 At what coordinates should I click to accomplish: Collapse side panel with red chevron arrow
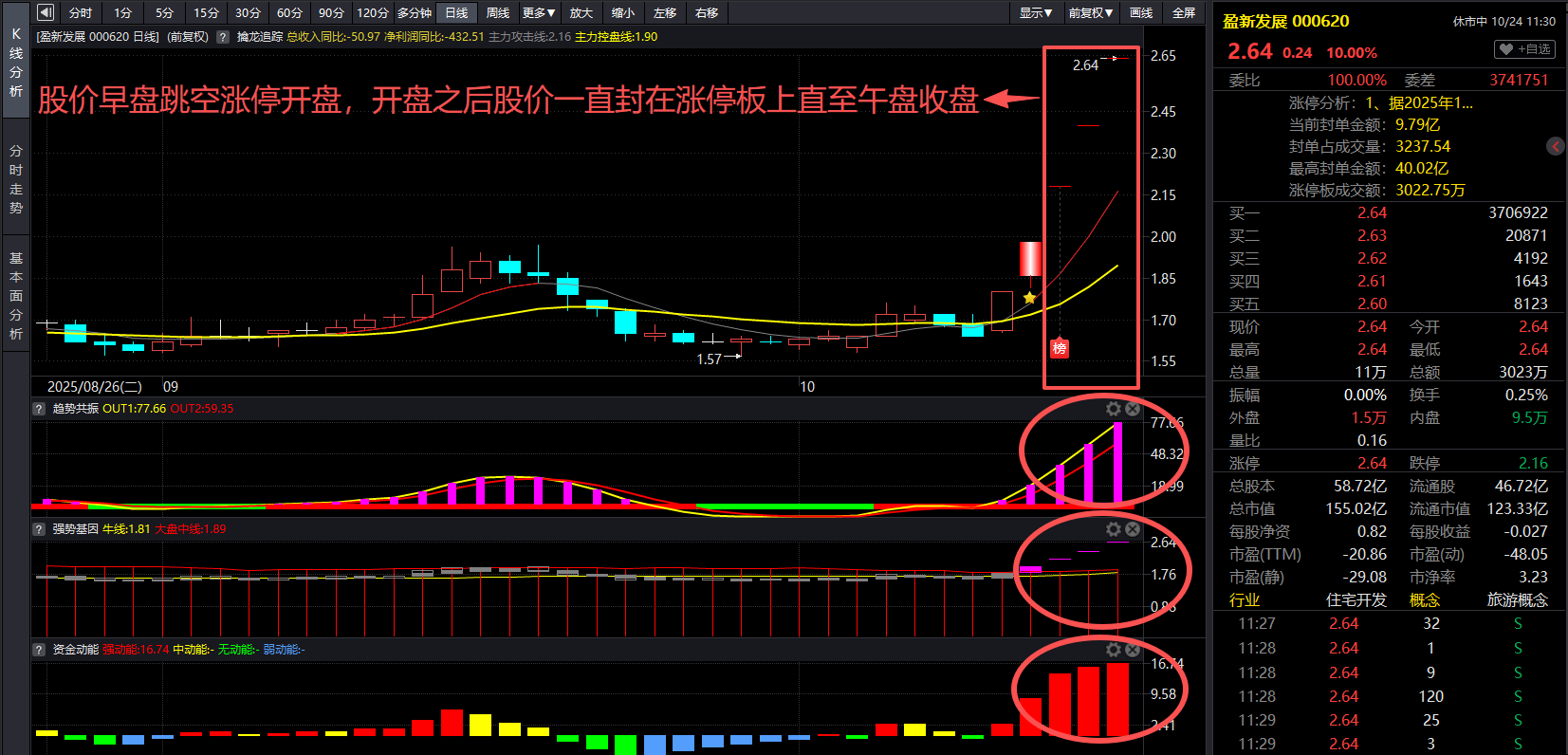[1556, 146]
